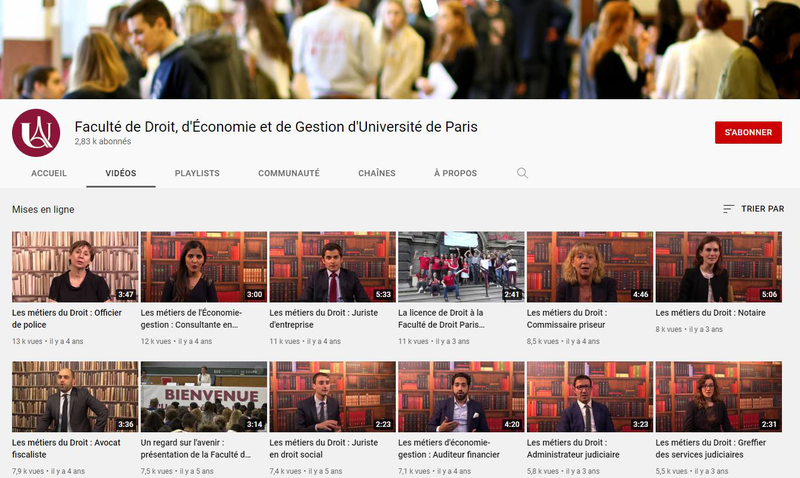Open the BIENVENUE presentation video thumbnail

coord(204,397)
